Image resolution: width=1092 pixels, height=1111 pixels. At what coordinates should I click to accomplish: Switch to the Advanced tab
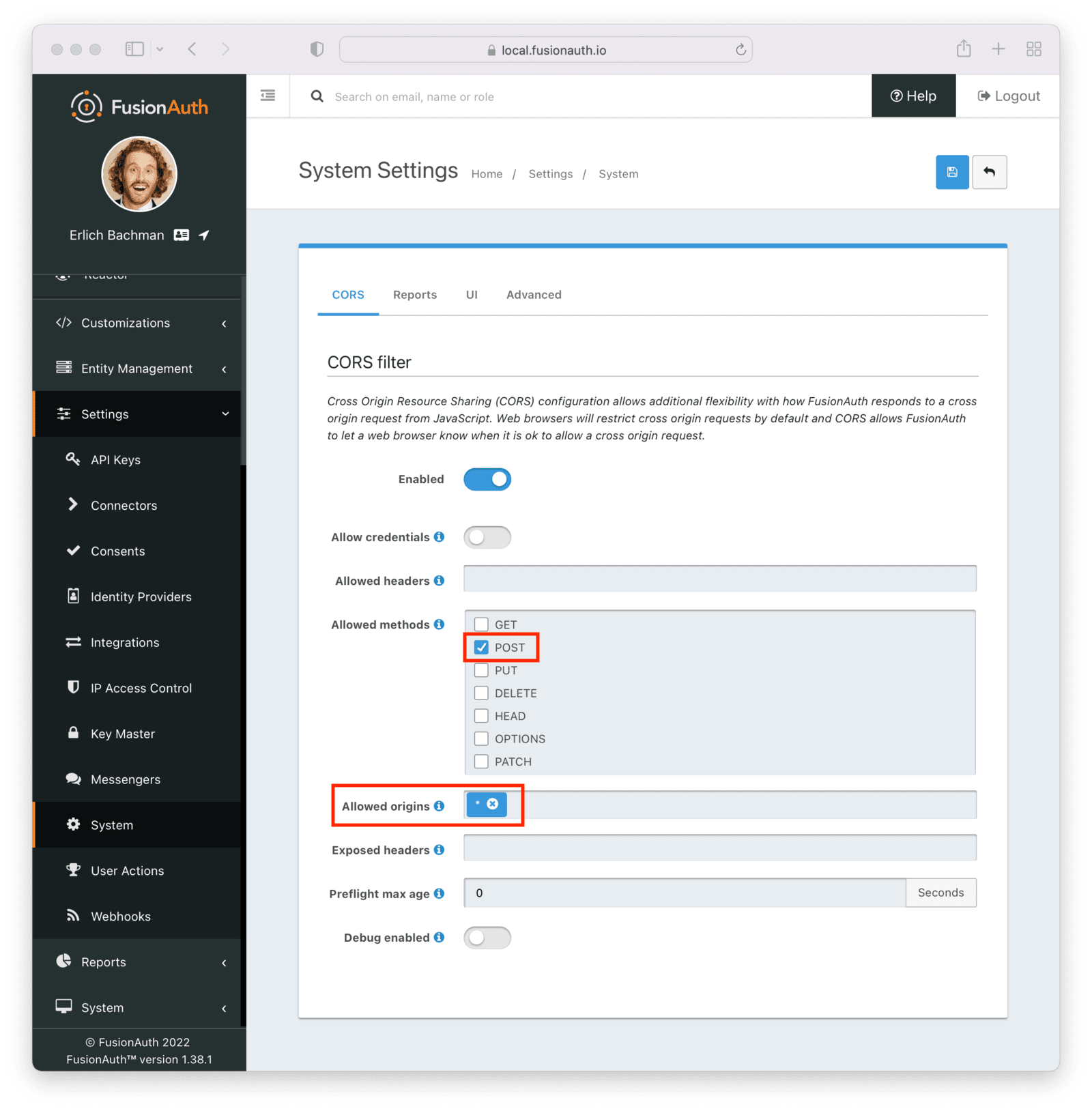pyautogui.click(x=534, y=295)
